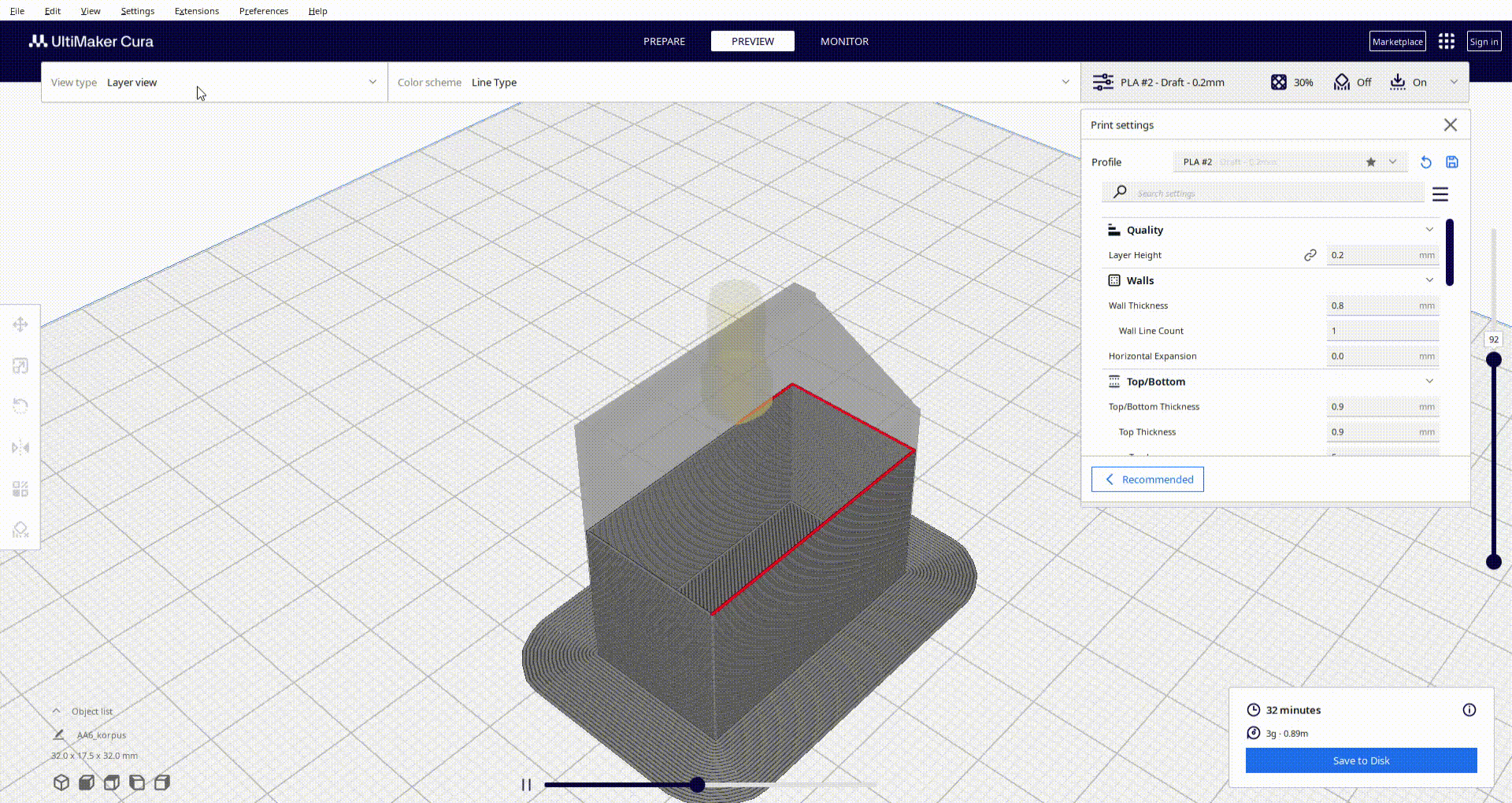Select the Move tool
The width and height of the screenshot is (1512, 803).
point(20,324)
